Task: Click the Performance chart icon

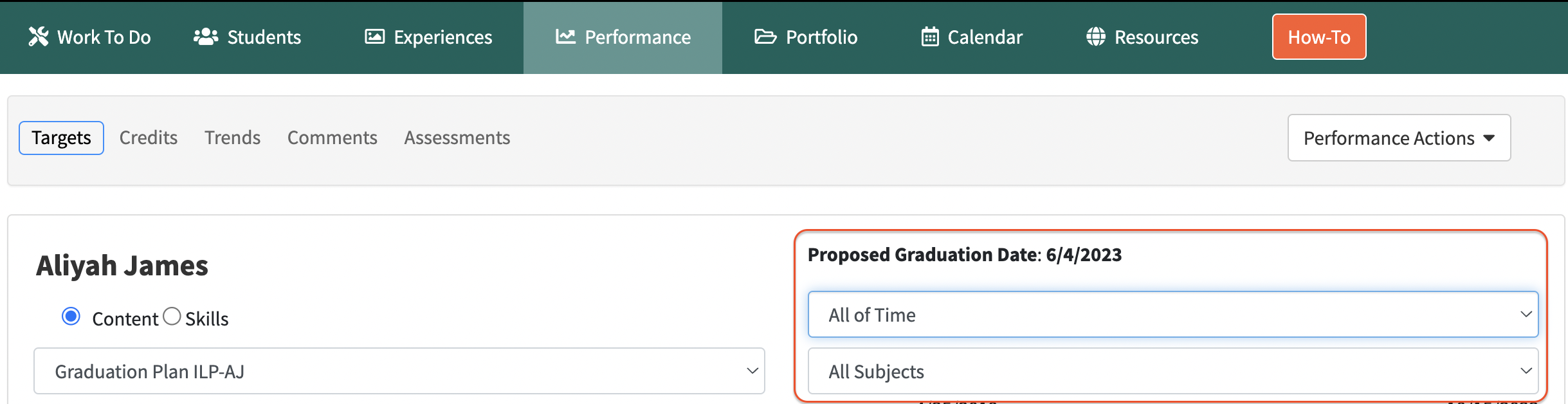Action: point(565,37)
